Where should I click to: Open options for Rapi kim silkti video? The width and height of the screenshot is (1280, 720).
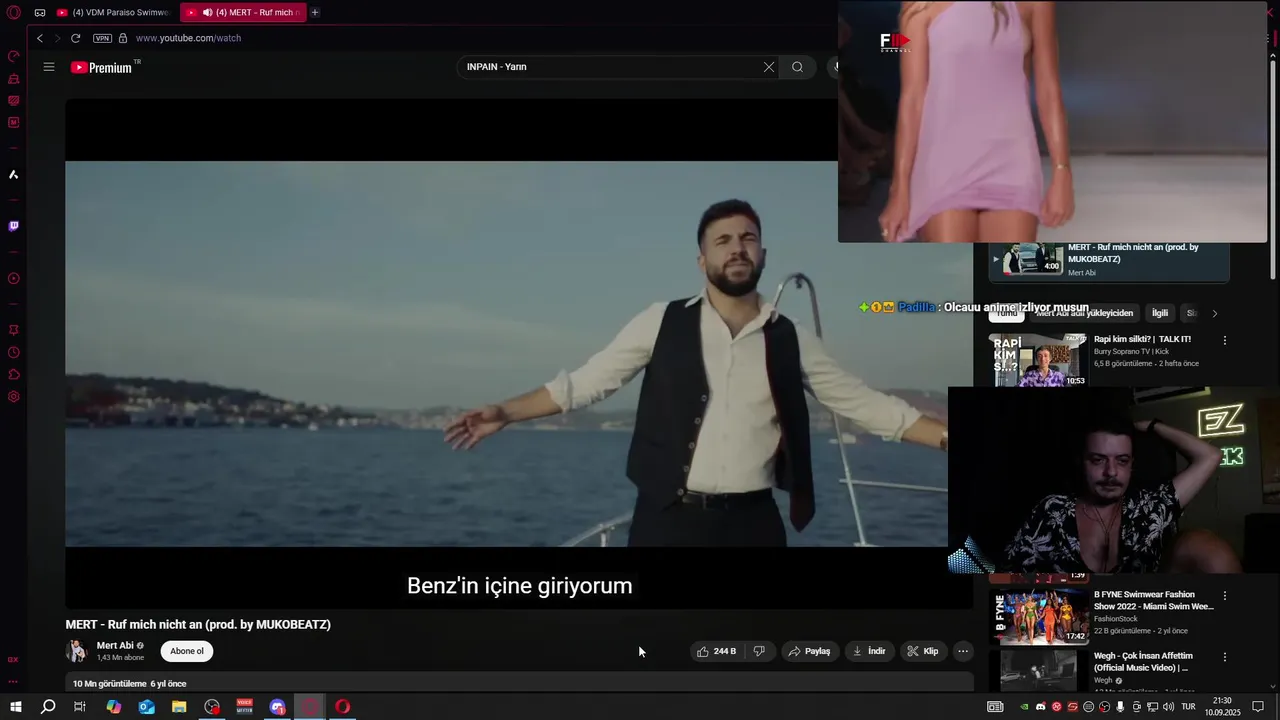coord(1224,340)
